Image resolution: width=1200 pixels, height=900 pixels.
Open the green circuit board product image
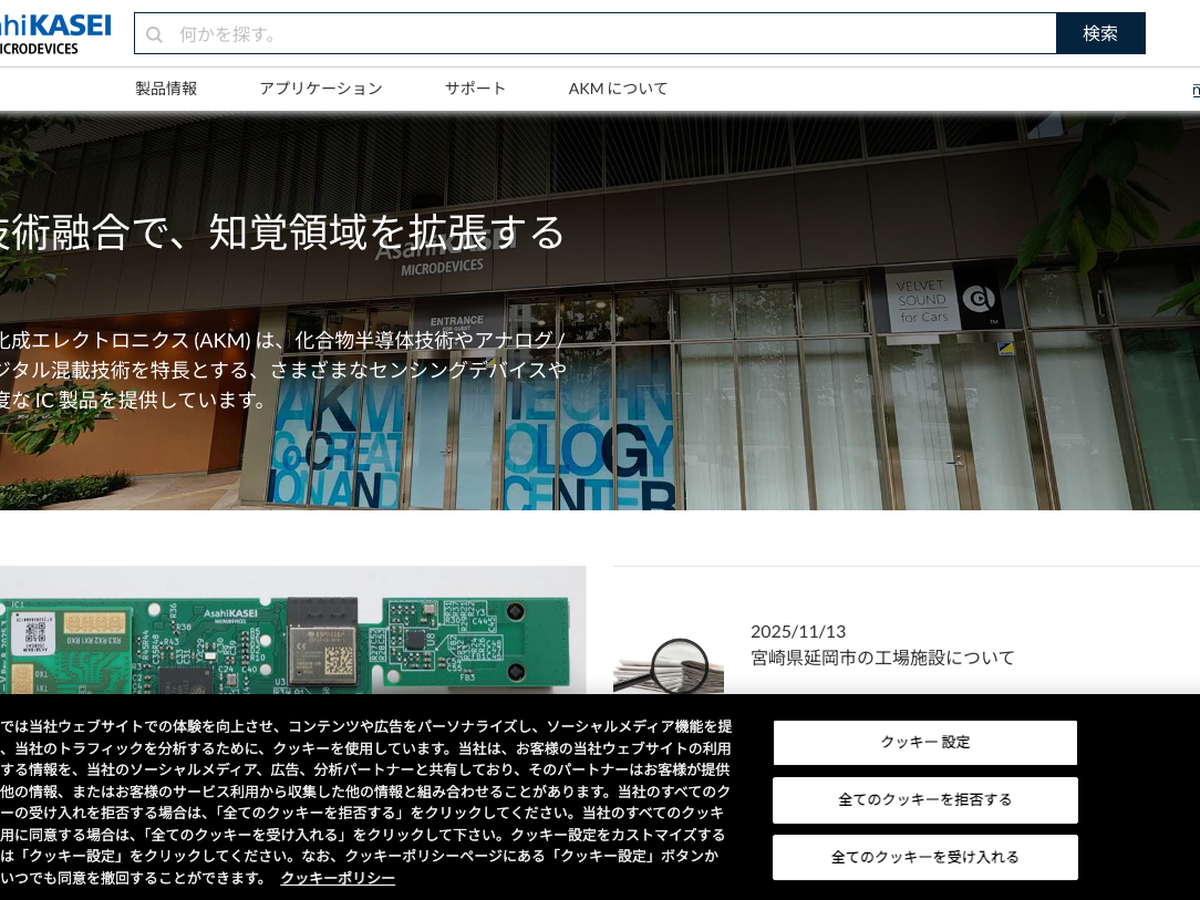[292, 630]
